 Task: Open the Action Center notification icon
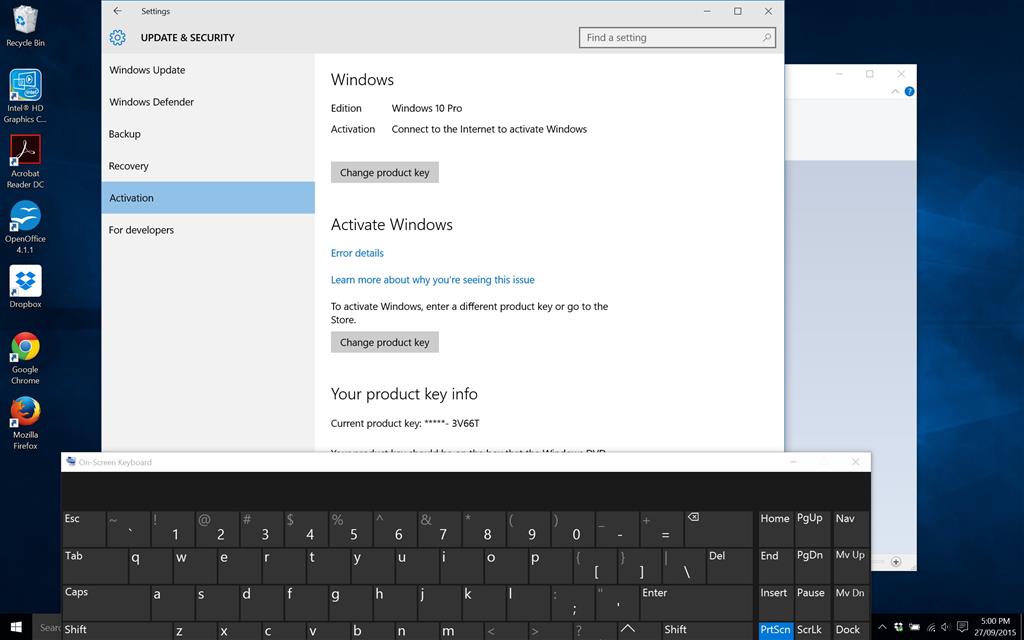pyautogui.click(x=960, y=627)
